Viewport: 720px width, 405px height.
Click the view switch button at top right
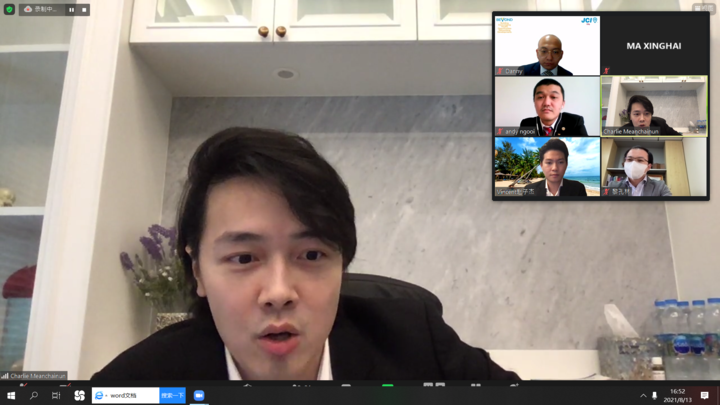coord(703,8)
